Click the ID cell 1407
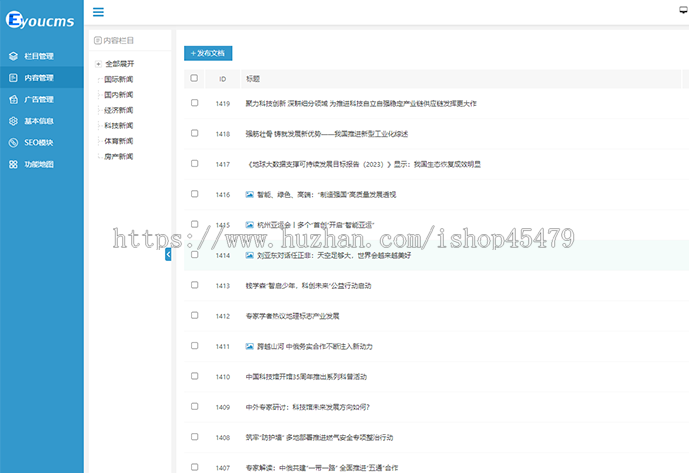This screenshot has width=689, height=473. click(x=223, y=467)
